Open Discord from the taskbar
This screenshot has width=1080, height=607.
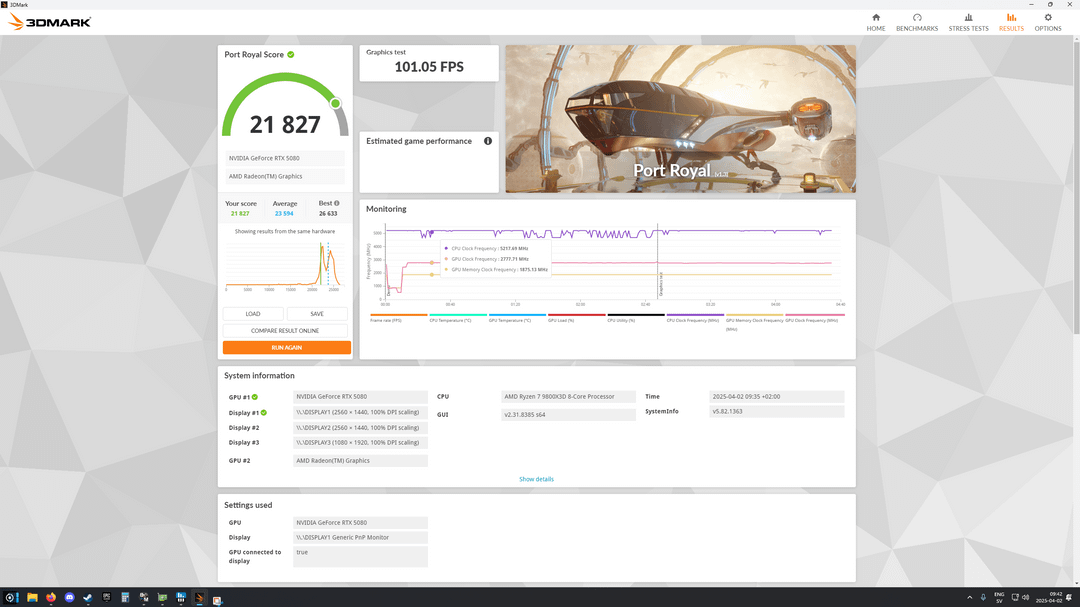(70, 598)
